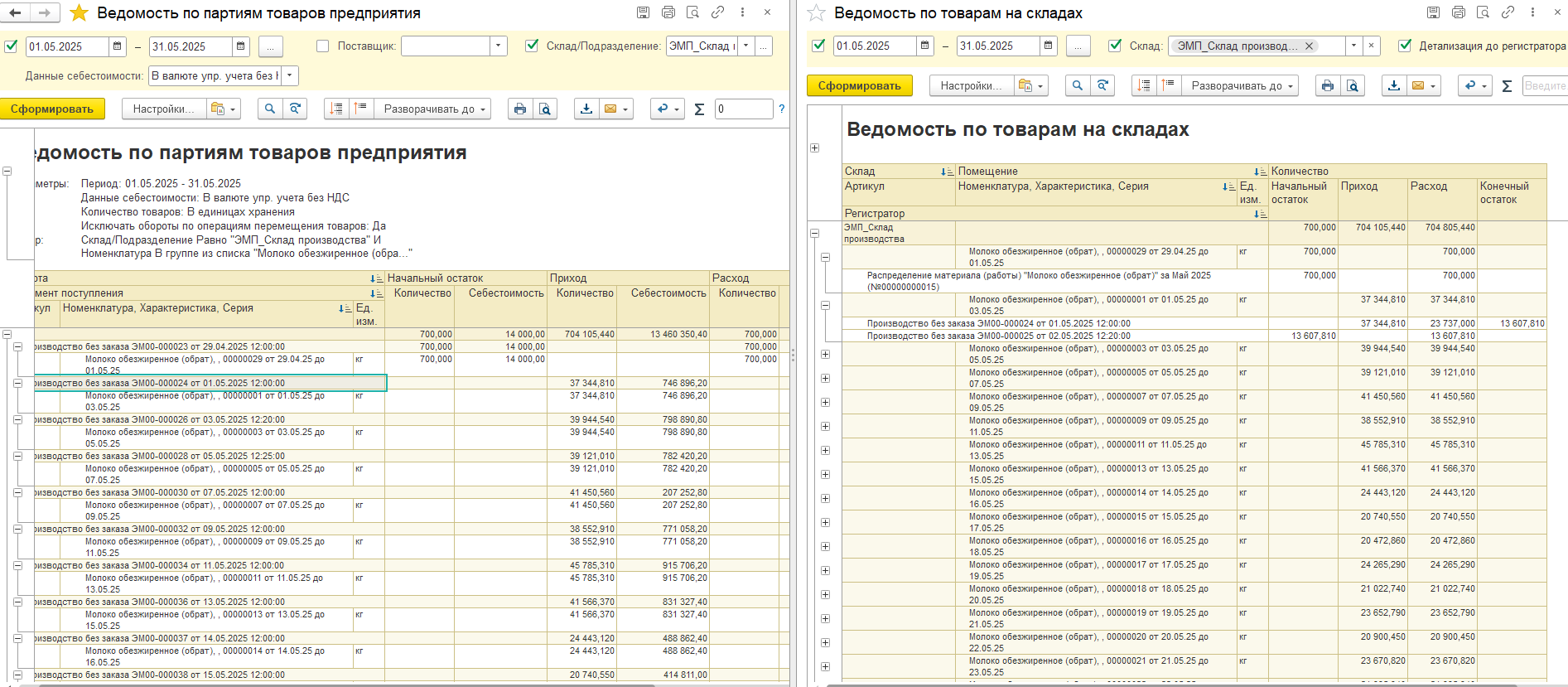Open calendar for 31.05.2025 in left report
This screenshot has width=1568, height=687.
coord(240,46)
